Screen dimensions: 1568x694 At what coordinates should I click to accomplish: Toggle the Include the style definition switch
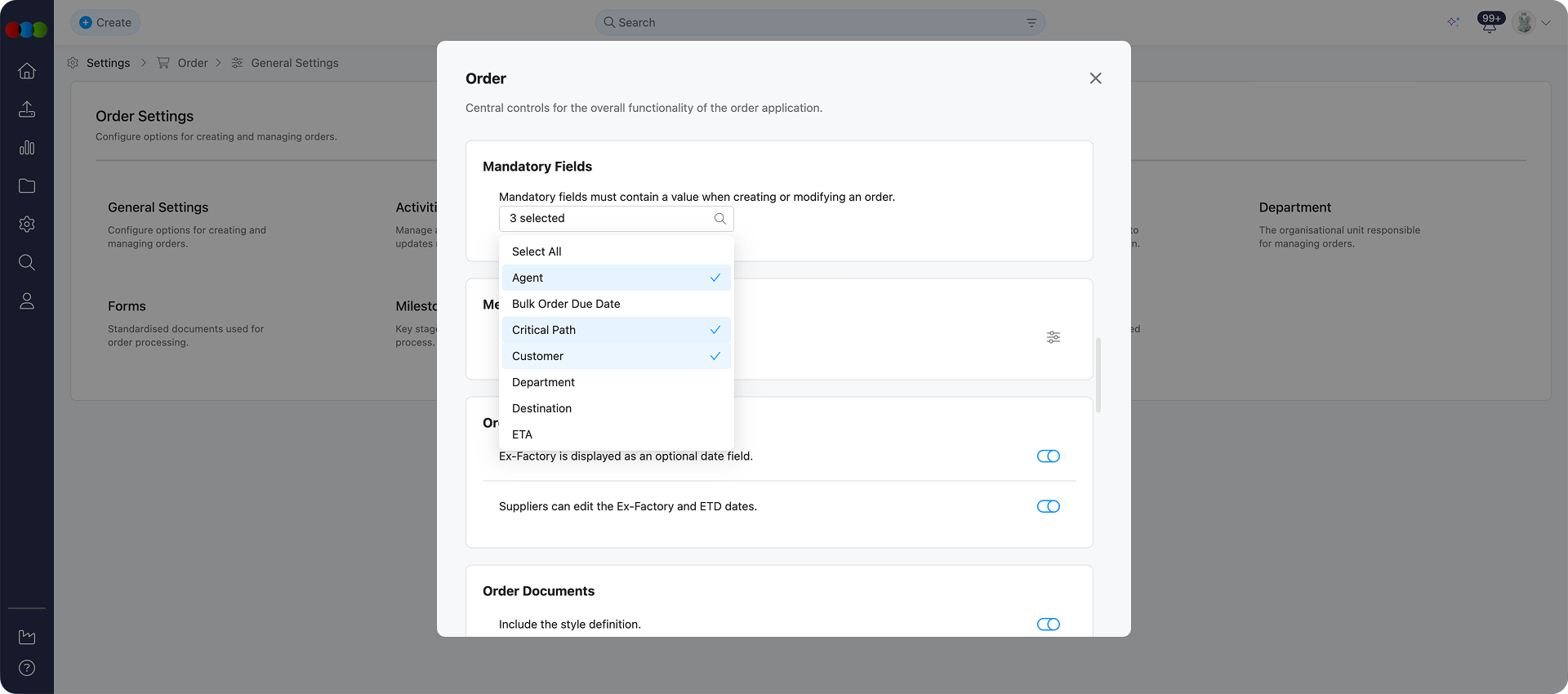click(1048, 625)
